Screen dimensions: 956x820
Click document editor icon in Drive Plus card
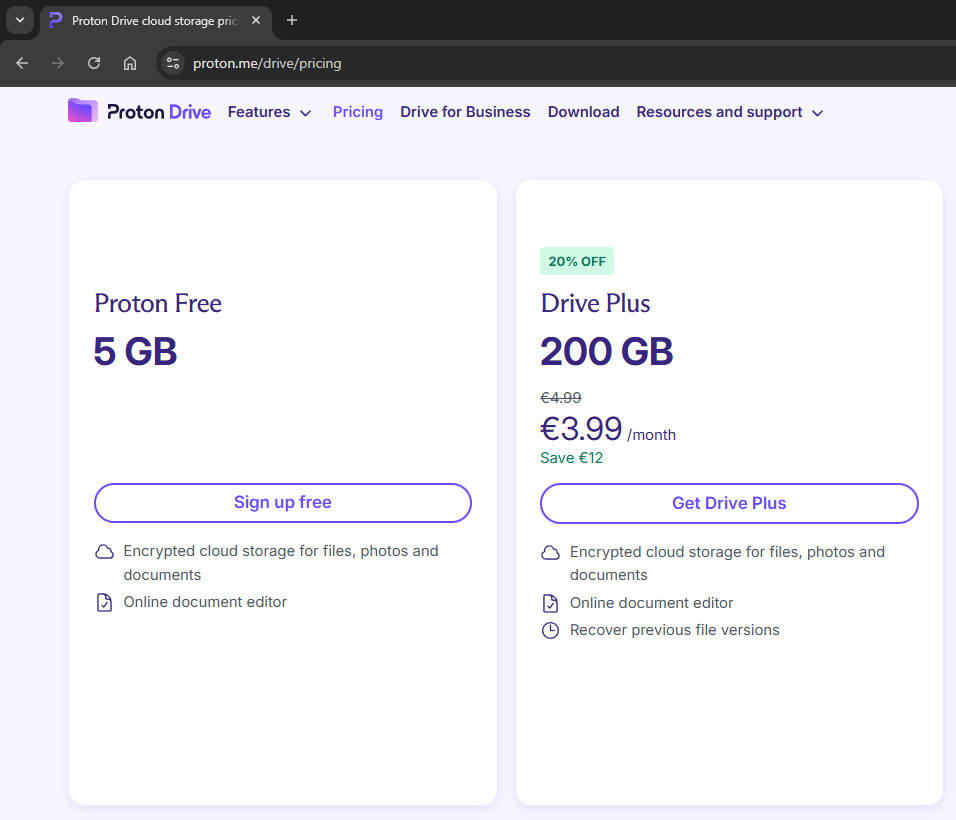click(551, 603)
